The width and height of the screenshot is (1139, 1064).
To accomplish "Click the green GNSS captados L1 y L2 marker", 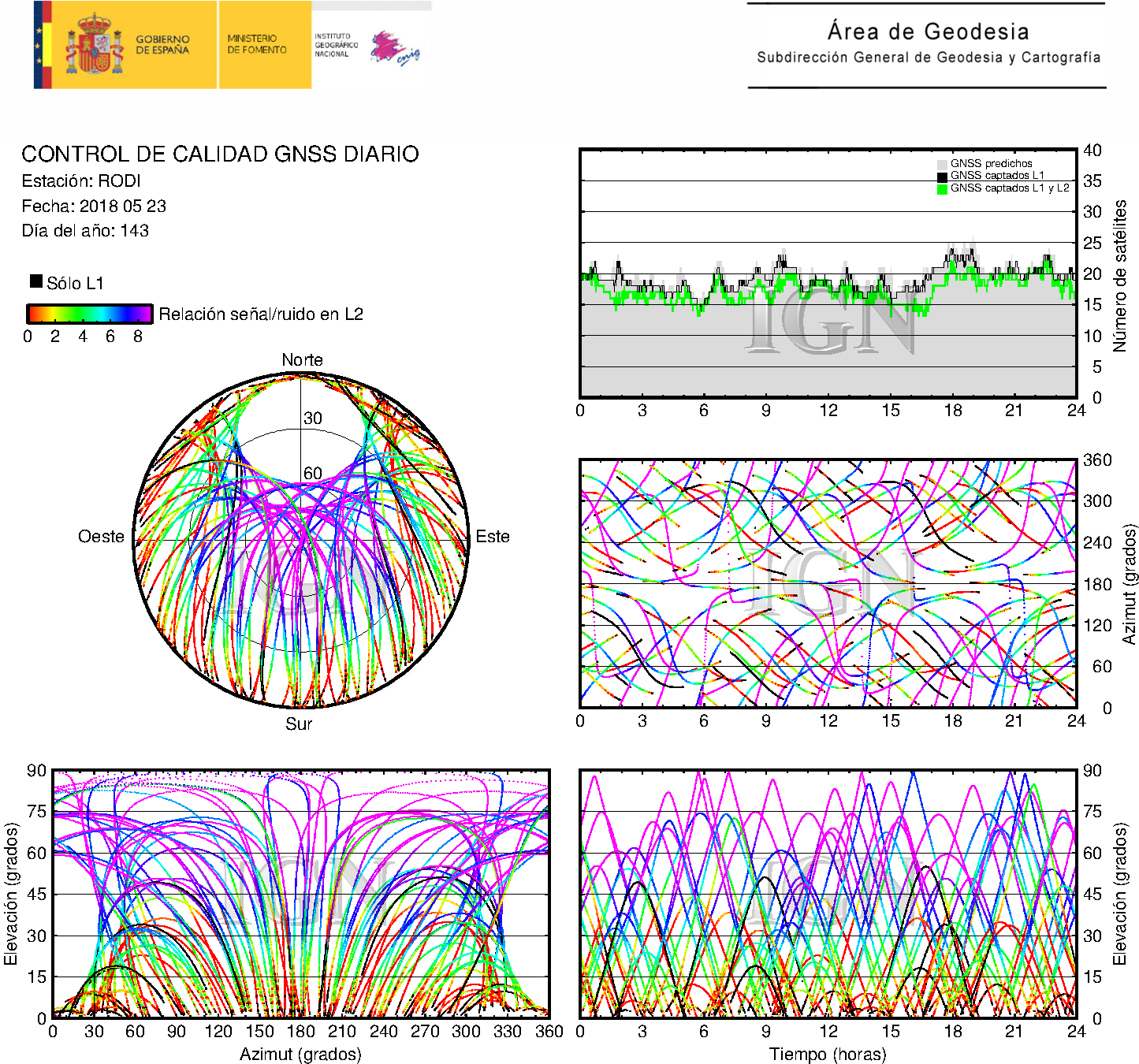I will click(x=942, y=189).
